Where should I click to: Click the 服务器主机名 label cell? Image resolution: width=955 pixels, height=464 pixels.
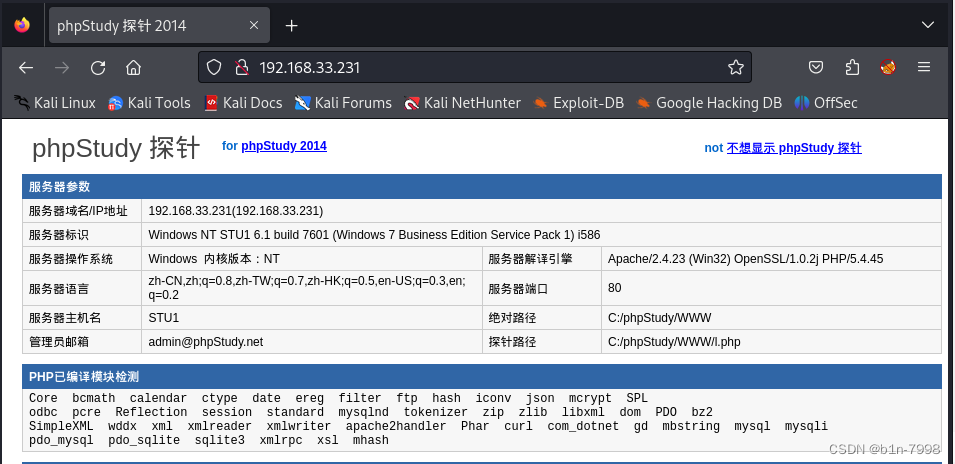(82, 318)
